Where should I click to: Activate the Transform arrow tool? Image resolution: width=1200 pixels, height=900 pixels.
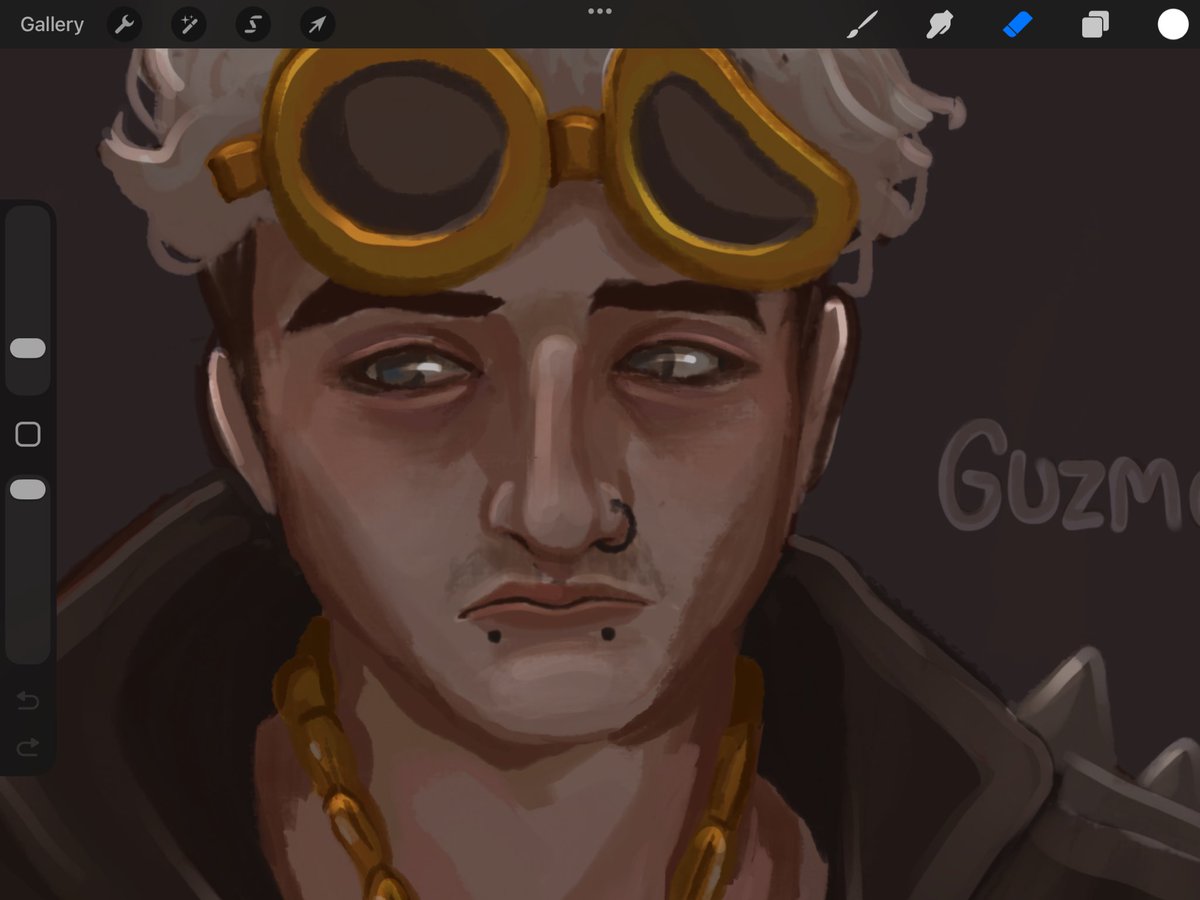tap(317, 24)
